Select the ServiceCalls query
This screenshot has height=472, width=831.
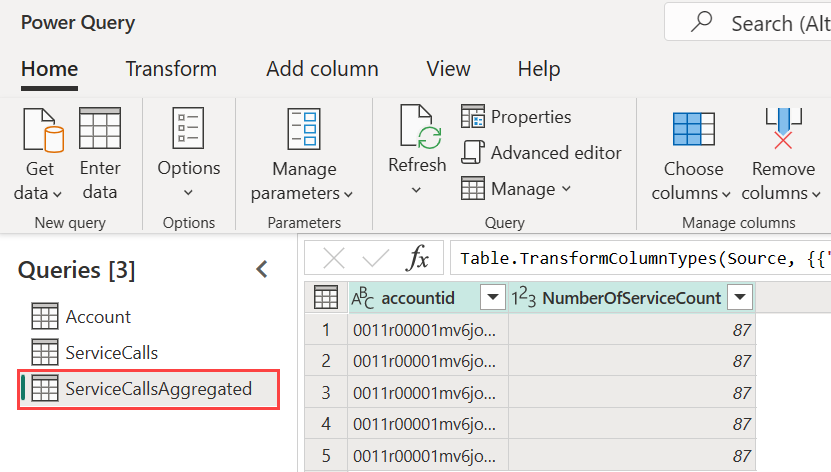coord(111,352)
